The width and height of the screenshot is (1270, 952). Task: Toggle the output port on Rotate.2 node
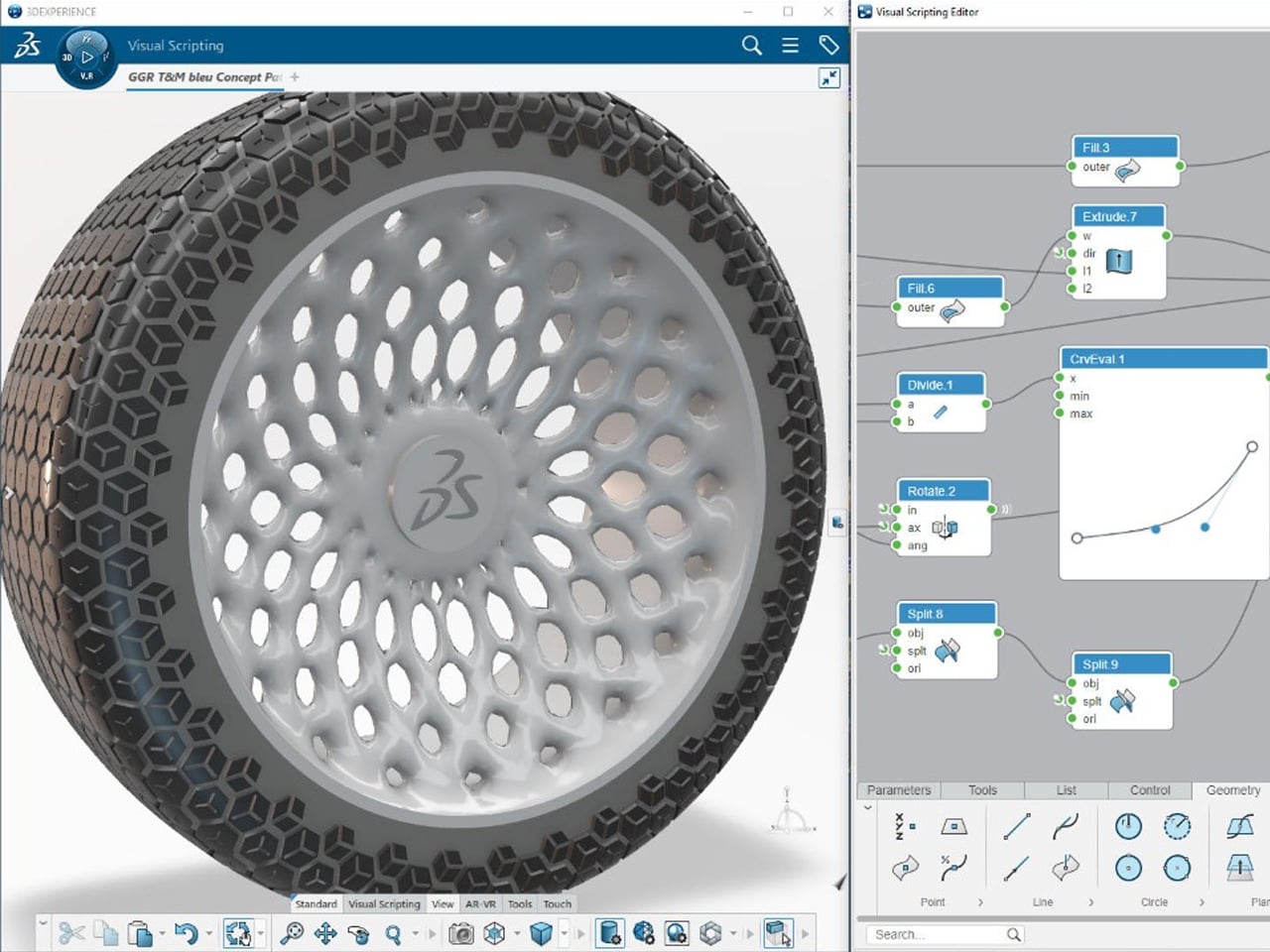click(991, 510)
